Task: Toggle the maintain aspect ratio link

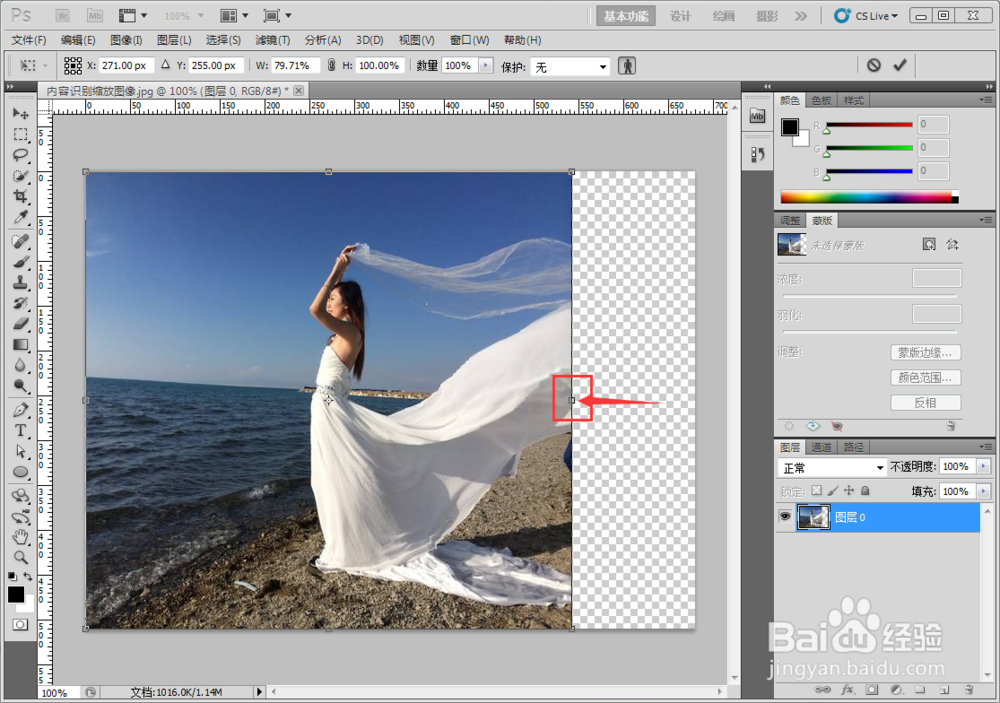Action: pyautogui.click(x=331, y=65)
